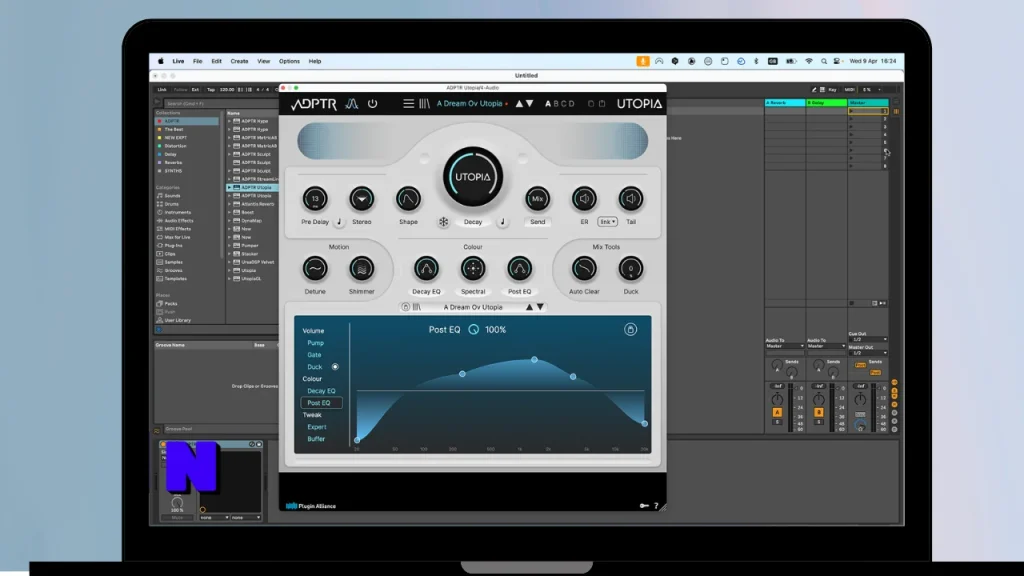Toggle the Utopia plugin power button
Image resolution: width=1024 pixels, height=576 pixels.
click(x=372, y=103)
